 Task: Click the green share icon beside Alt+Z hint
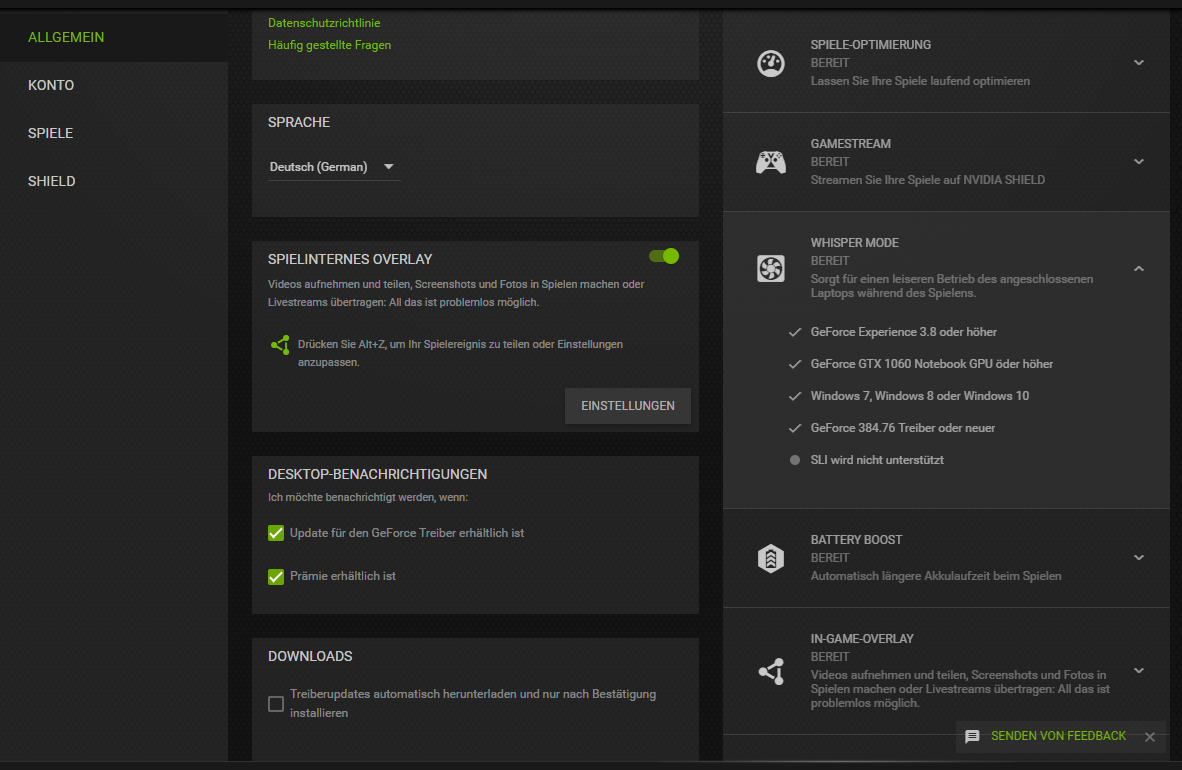coord(280,345)
